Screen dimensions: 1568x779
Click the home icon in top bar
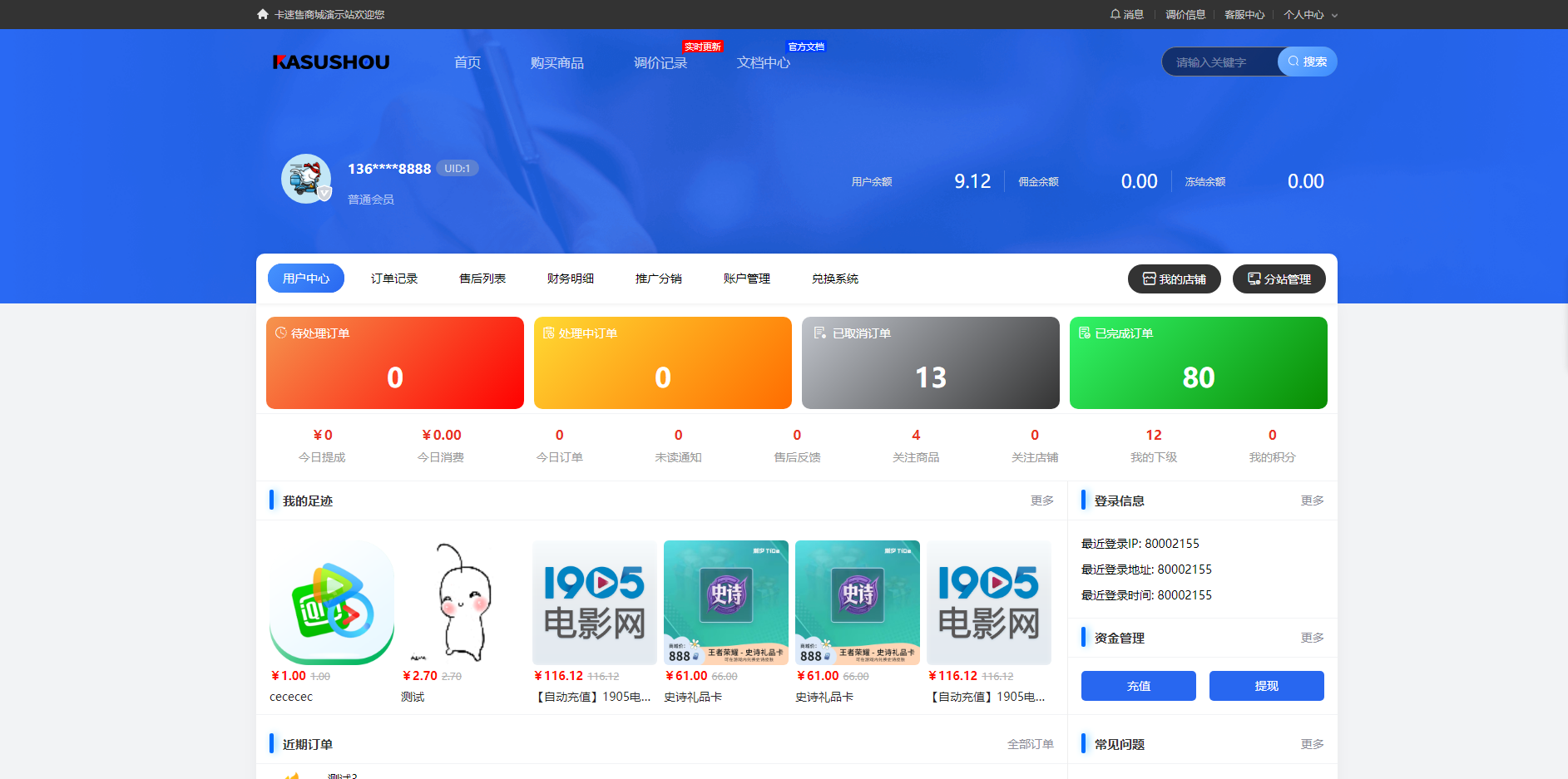[263, 14]
